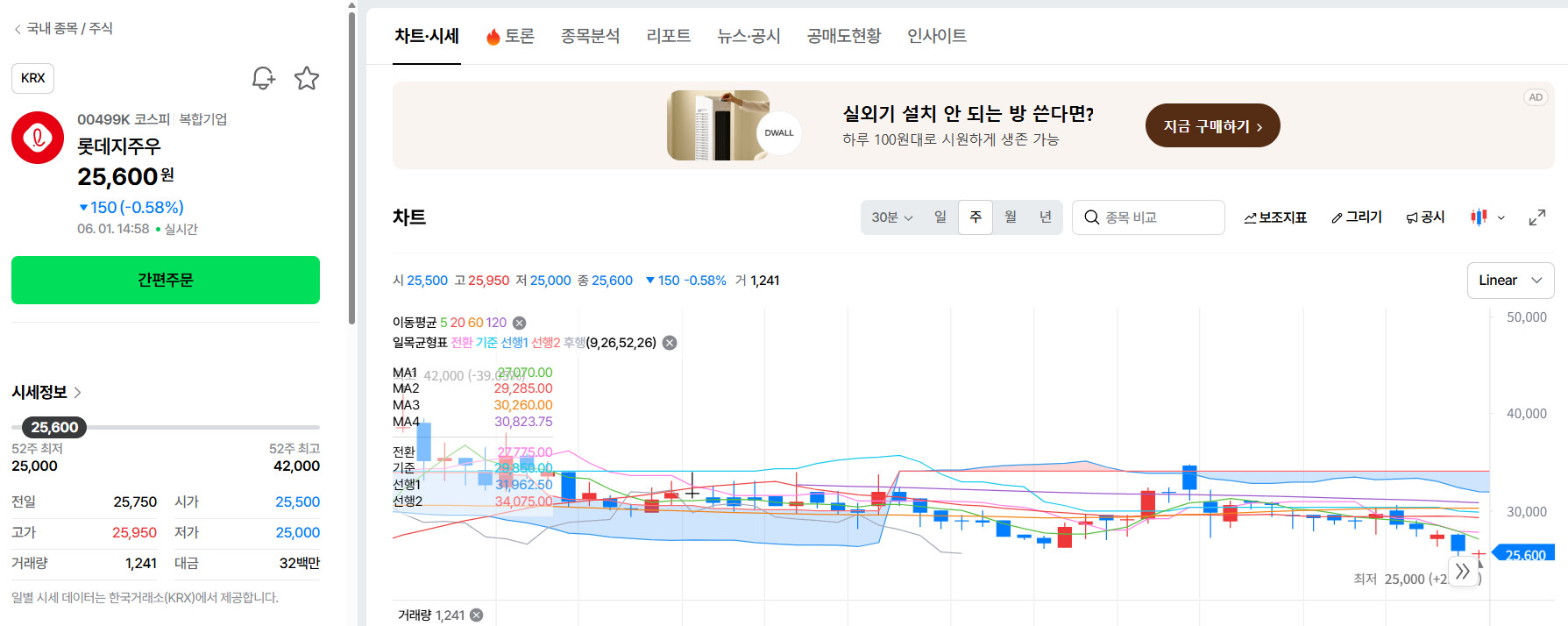The image size is (1568, 626).
Task: Click the KRX exchange badge
Action: (33, 78)
